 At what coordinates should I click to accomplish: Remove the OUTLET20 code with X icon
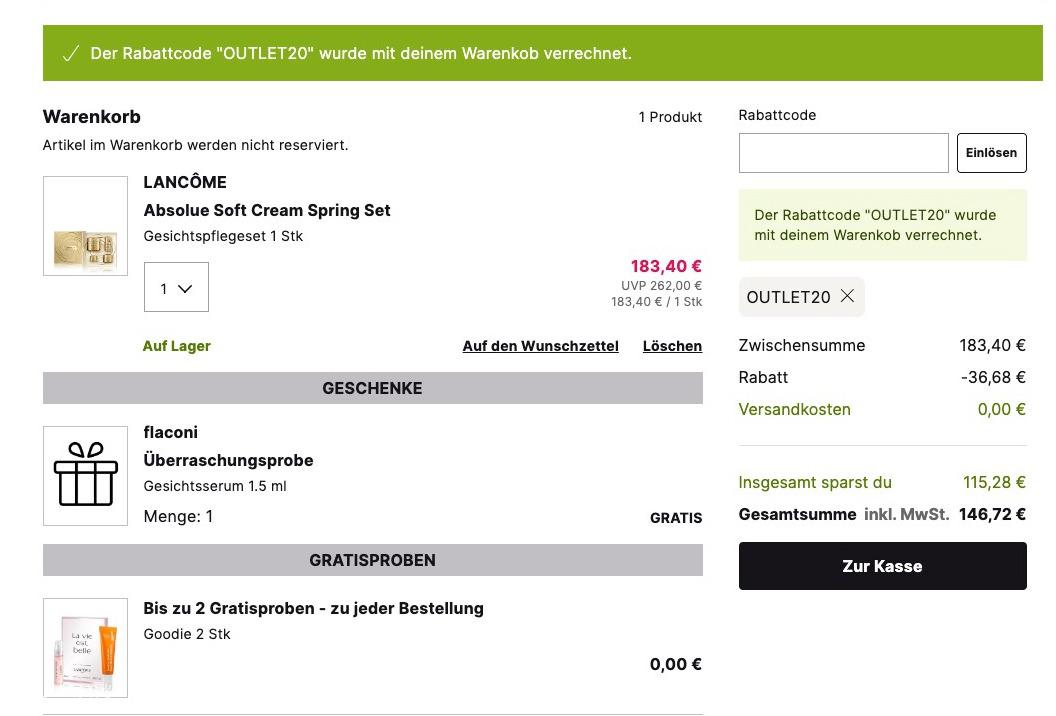pos(847,296)
